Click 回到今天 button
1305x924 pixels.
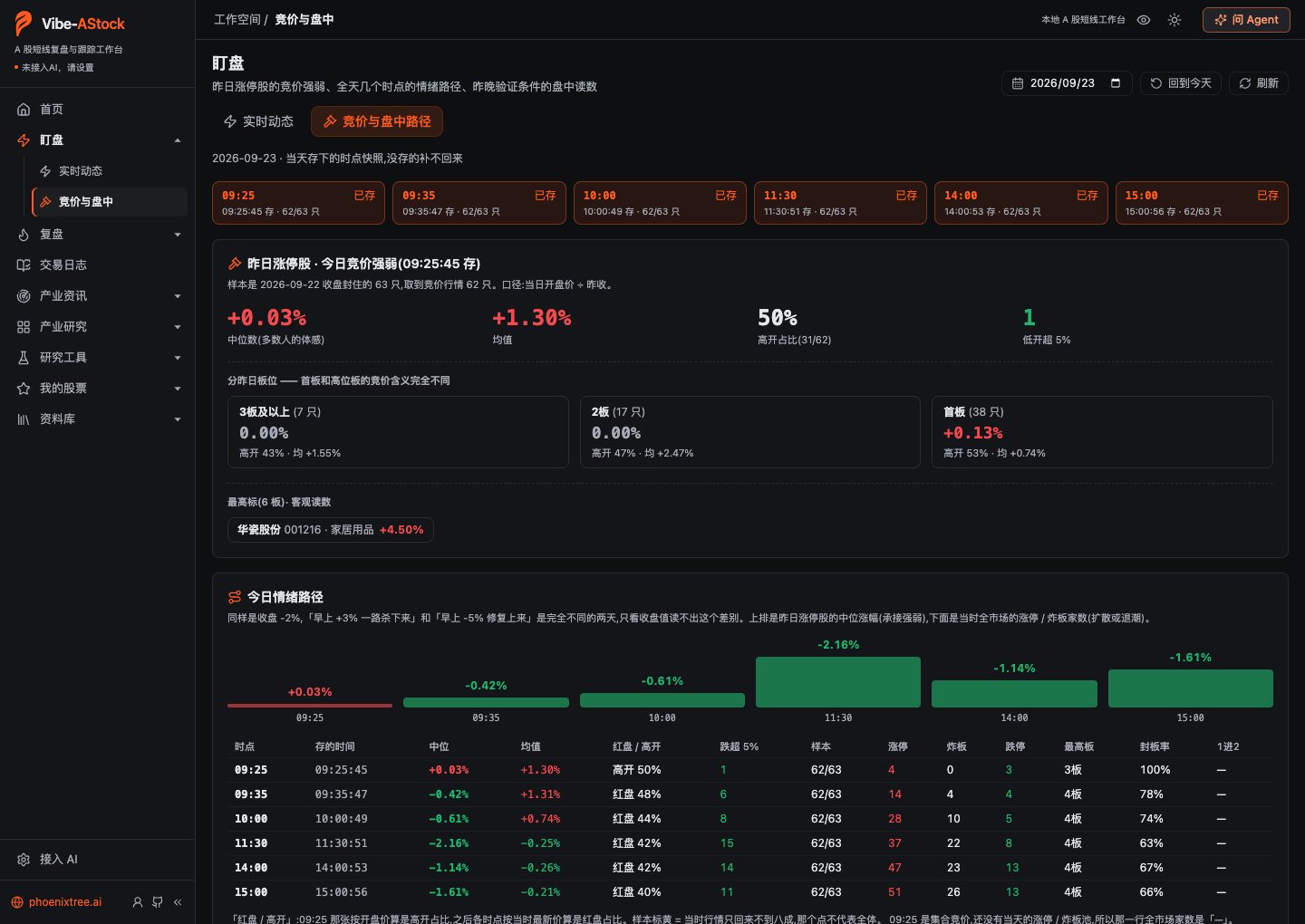(x=1181, y=83)
